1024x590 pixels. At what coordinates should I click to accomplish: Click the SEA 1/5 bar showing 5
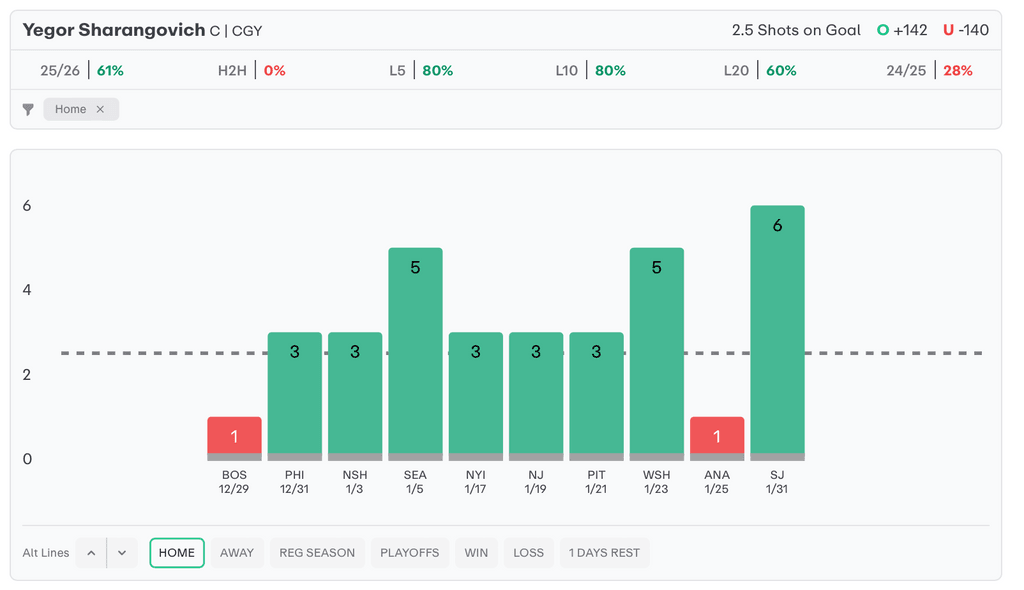415,352
